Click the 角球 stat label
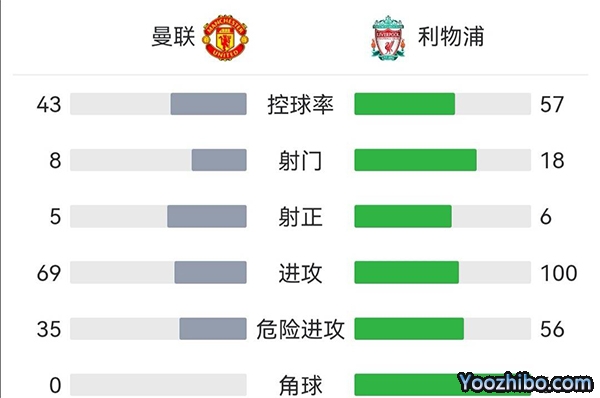Screen dimensions: 600x398 coord(300,385)
